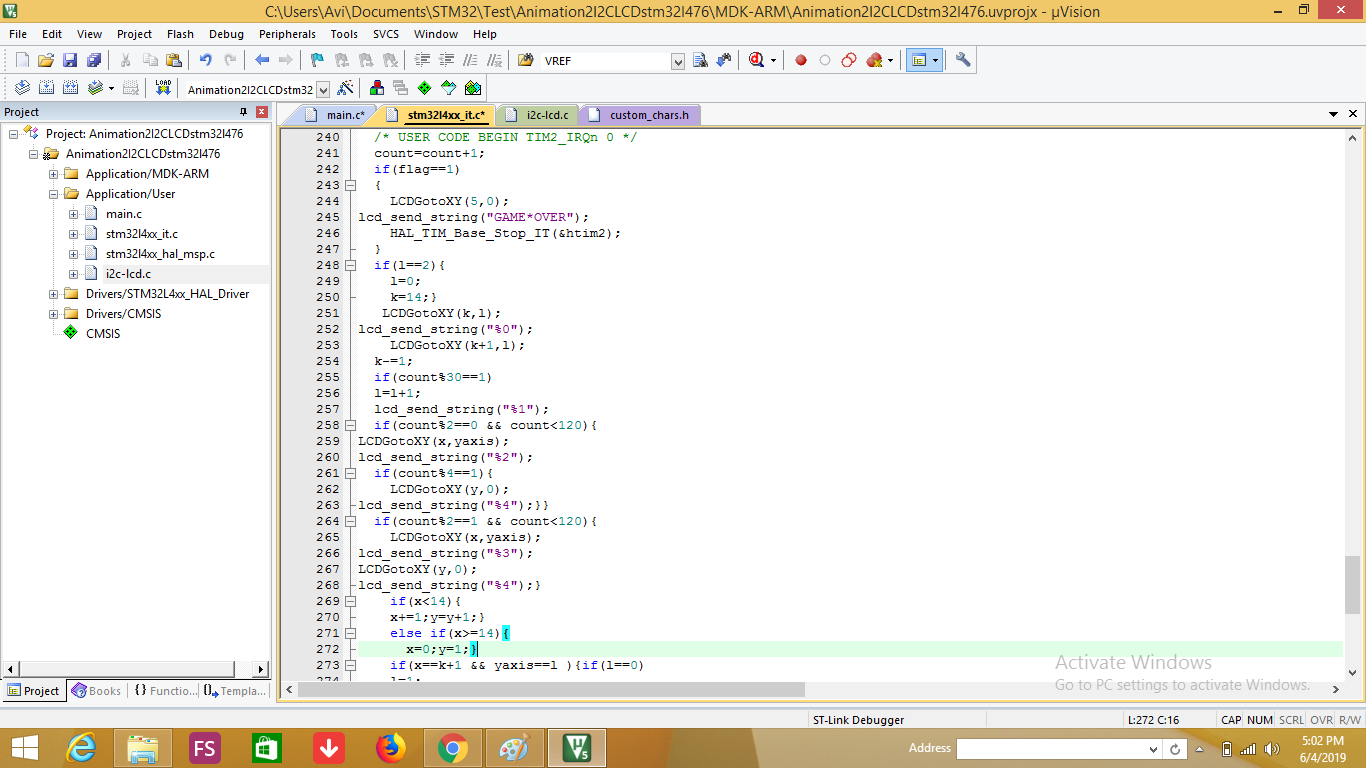1366x768 pixels.
Task: Translate current file icon
Action: (22, 88)
